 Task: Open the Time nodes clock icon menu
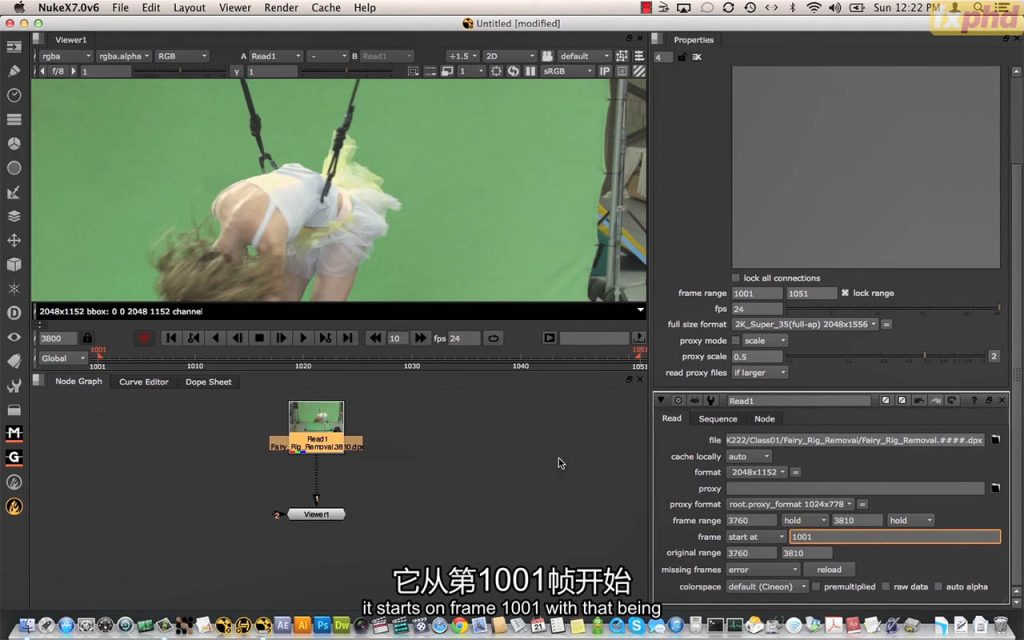point(14,95)
